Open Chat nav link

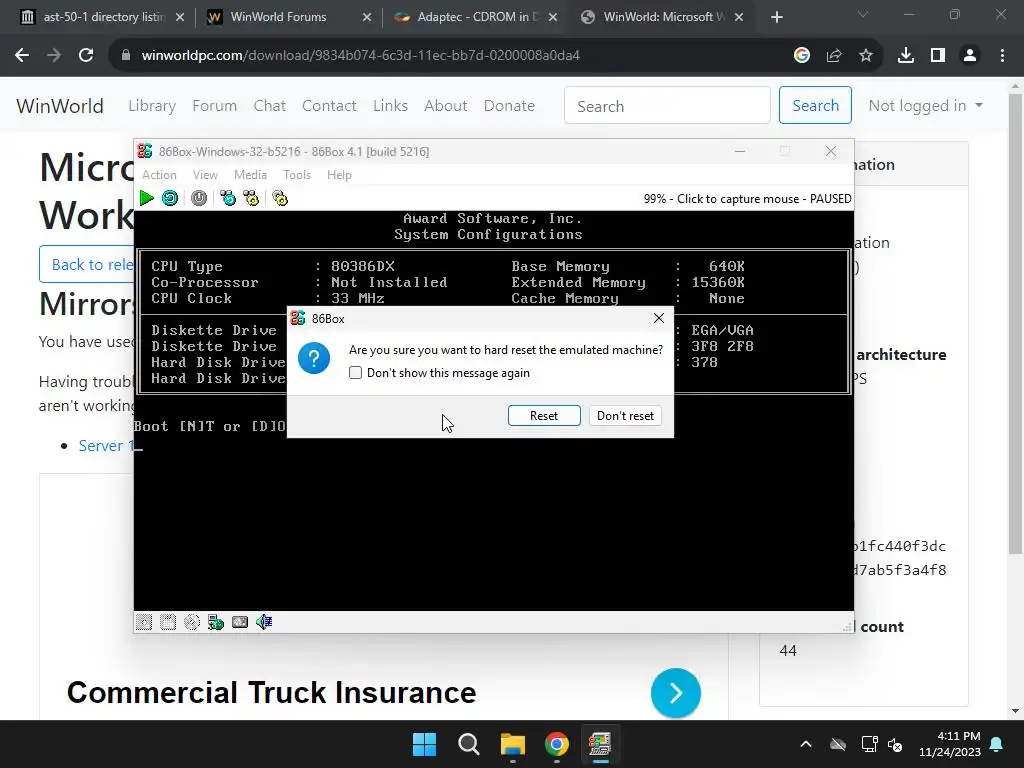coord(270,106)
